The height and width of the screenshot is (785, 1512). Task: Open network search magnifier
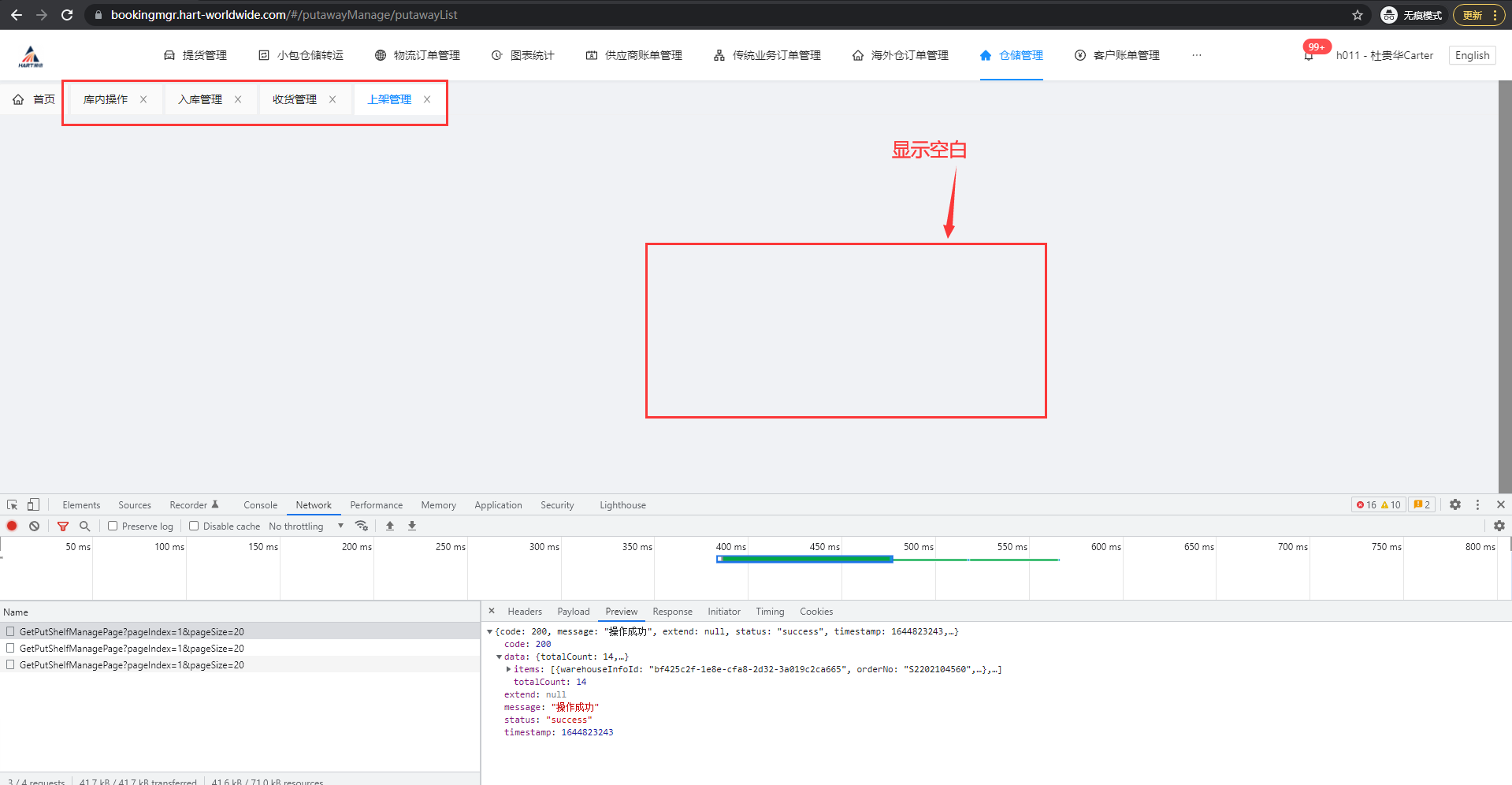85,526
